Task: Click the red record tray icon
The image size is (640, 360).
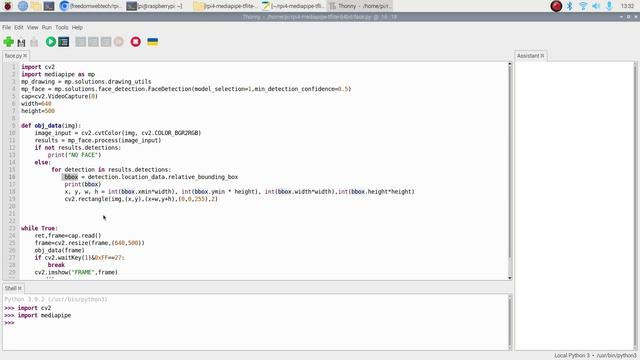Action: (x=556, y=6)
